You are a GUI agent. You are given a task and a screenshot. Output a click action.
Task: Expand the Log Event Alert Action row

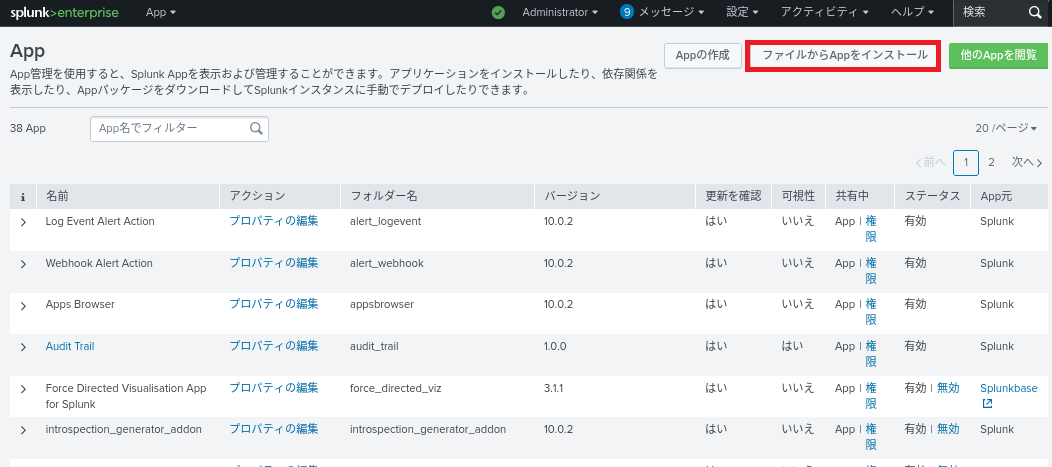point(23,222)
